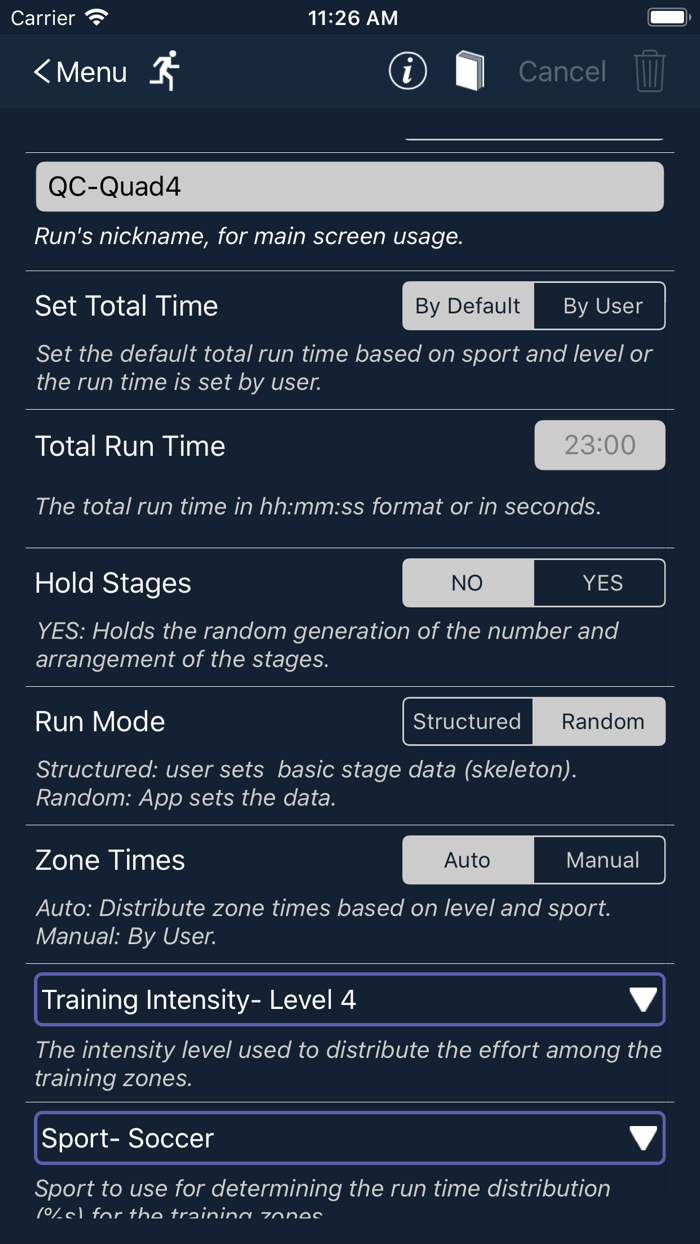Screen dimensions: 700x1244
Task: Go back using the Menu chevron arrow
Action: point(42,71)
